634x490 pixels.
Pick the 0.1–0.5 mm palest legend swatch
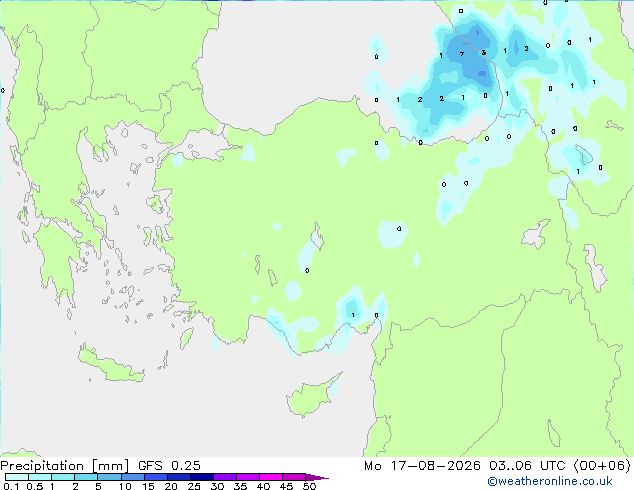click(x=17, y=477)
